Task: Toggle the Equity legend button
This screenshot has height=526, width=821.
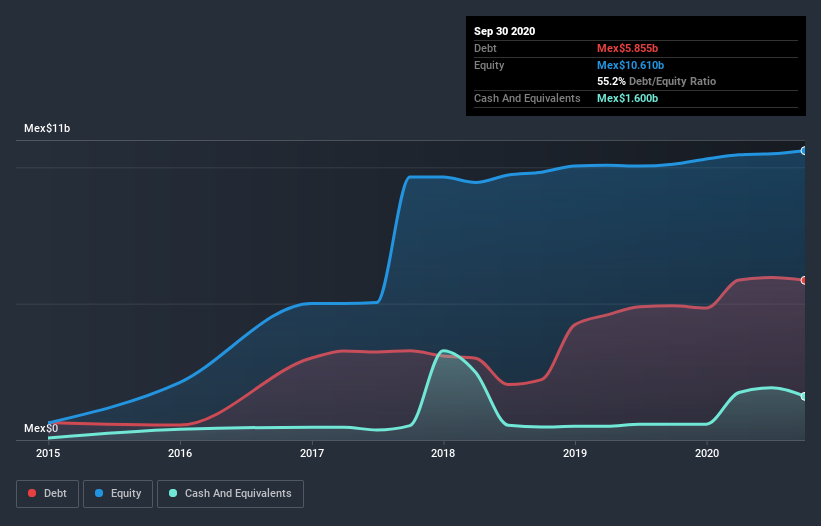Action: [118, 494]
